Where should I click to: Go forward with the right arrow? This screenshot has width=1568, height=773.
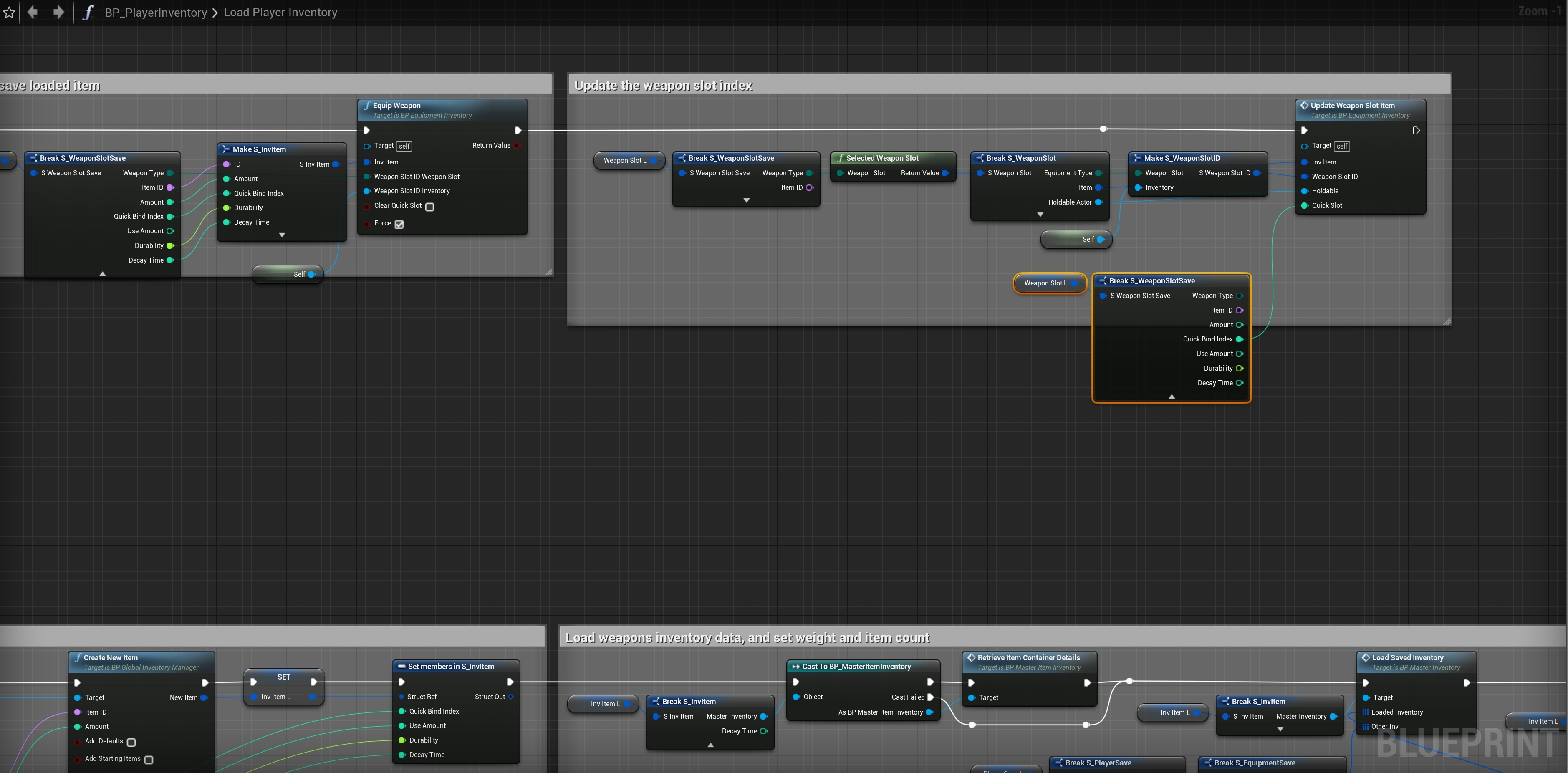pos(58,12)
